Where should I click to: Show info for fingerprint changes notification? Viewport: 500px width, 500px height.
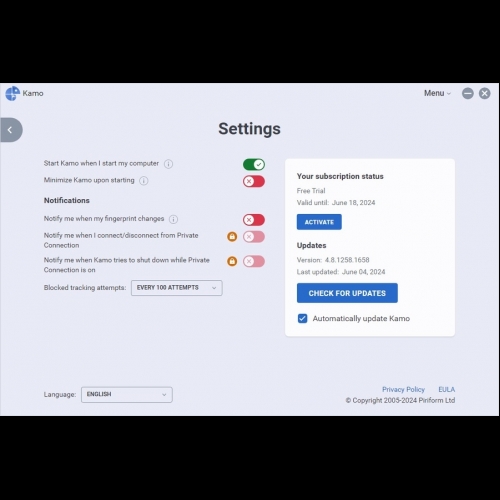173,219
